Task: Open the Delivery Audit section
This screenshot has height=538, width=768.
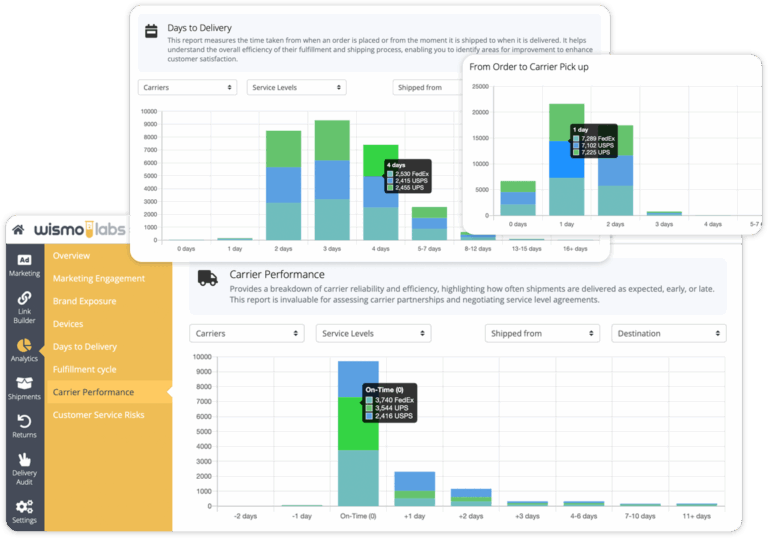Action: click(x=24, y=469)
